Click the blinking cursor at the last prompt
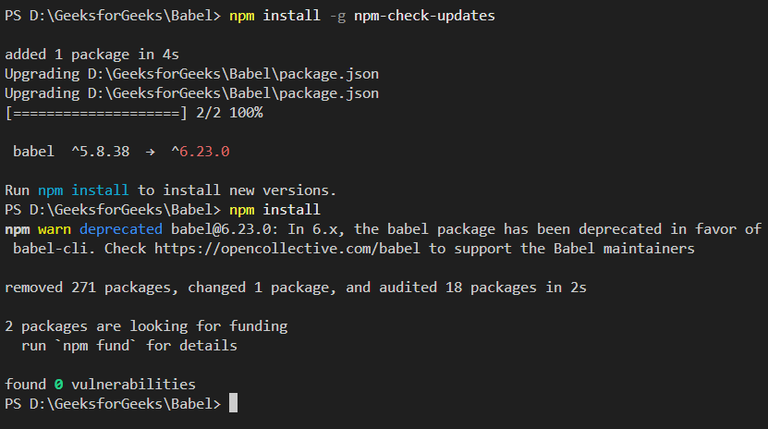The height and width of the screenshot is (429, 768). [x=233, y=403]
